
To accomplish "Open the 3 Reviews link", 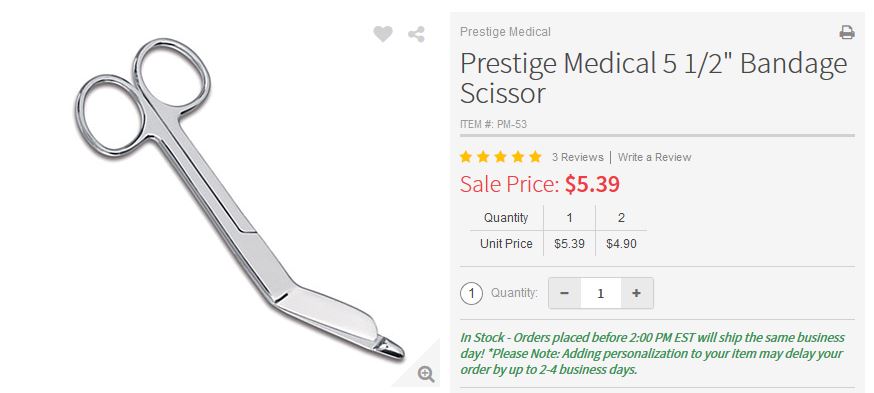I will coord(577,157).
